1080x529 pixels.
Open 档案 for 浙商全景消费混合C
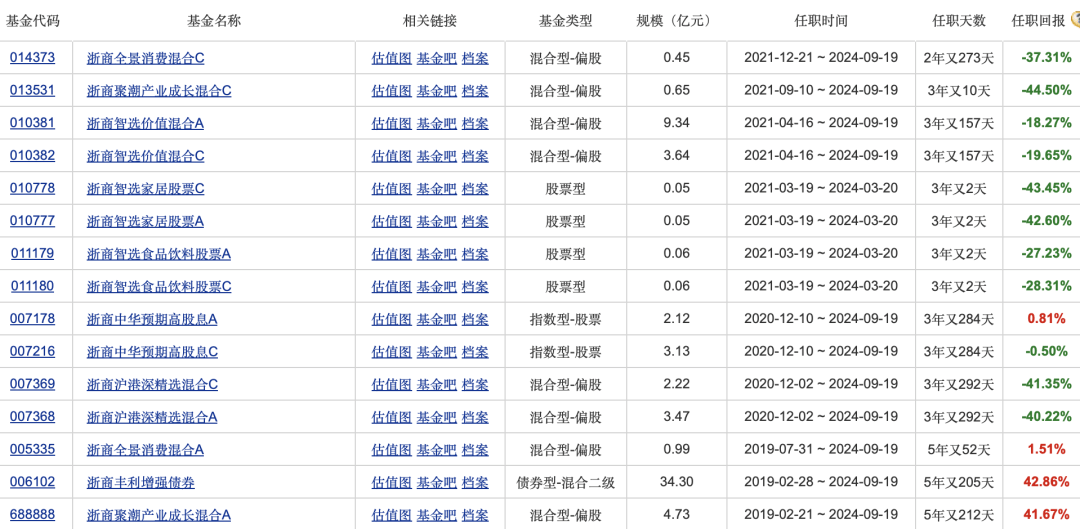pos(475,58)
